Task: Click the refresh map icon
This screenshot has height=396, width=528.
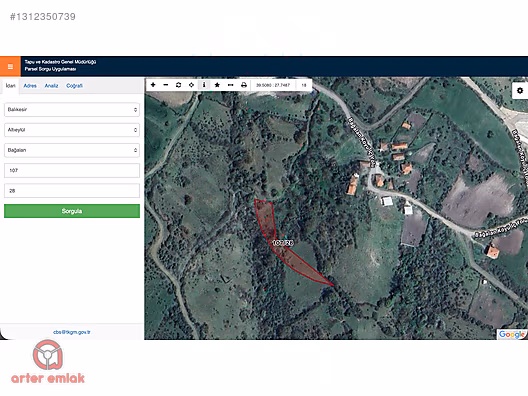Action: 178,85
